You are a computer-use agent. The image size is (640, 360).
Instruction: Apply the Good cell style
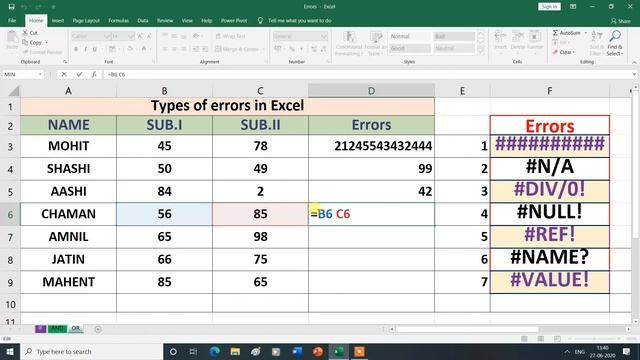tap(409, 49)
